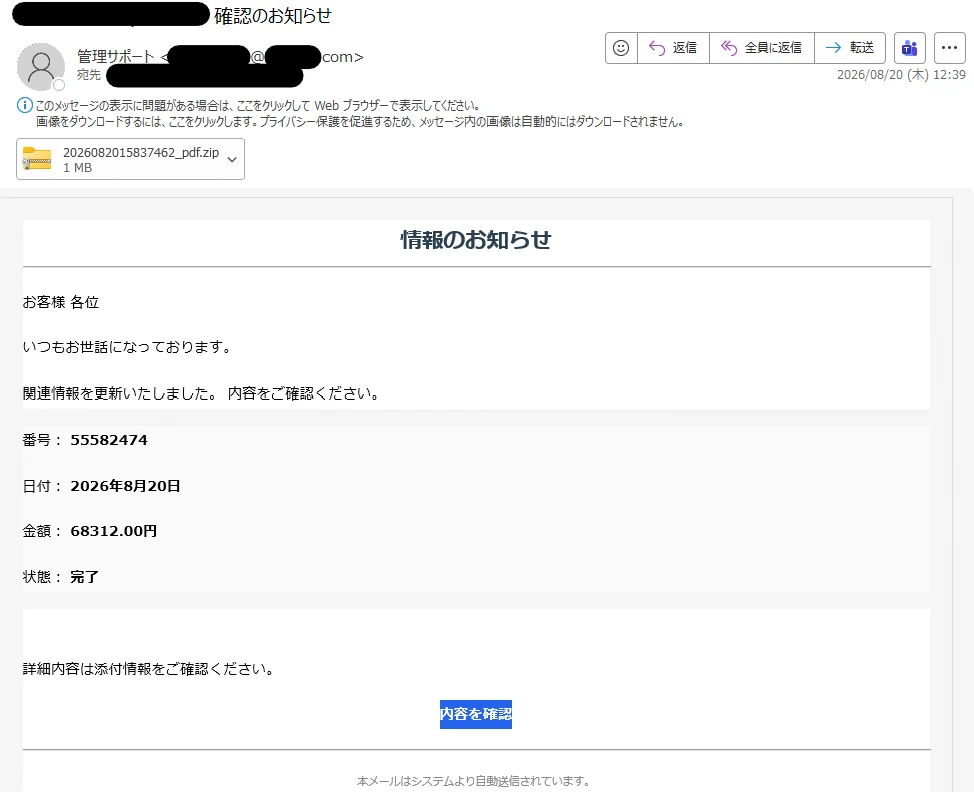Image resolution: width=974 pixels, height=792 pixels.
Task: Click the received date 2026/08/20 (木) 12:39
Action: [x=901, y=75]
